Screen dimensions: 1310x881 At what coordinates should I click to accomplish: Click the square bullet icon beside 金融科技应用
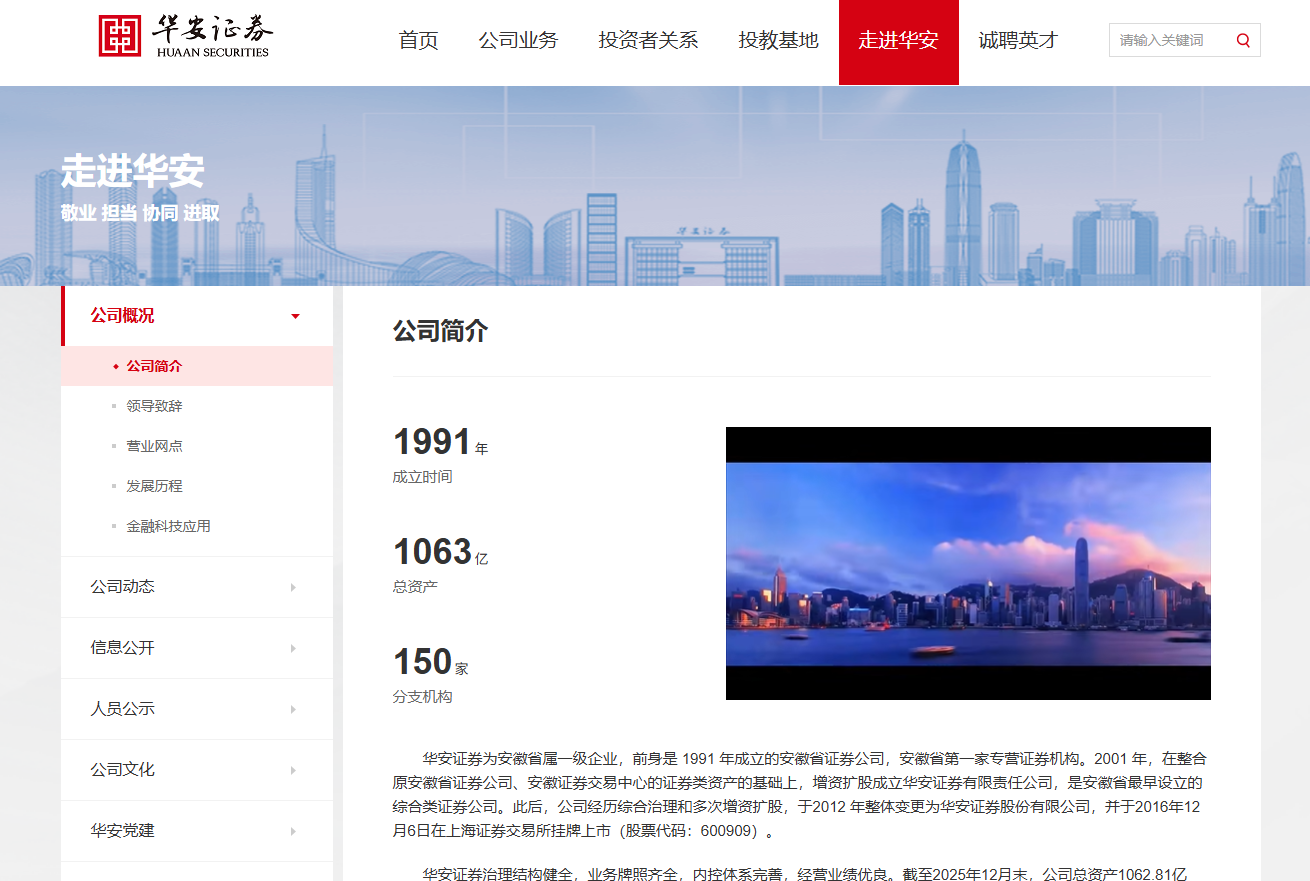(113, 526)
